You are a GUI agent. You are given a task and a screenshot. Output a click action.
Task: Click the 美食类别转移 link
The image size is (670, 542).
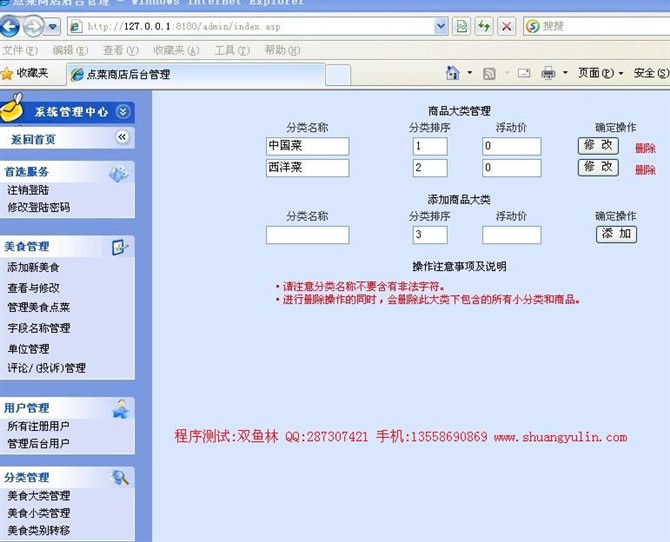pyautogui.click(x=39, y=530)
